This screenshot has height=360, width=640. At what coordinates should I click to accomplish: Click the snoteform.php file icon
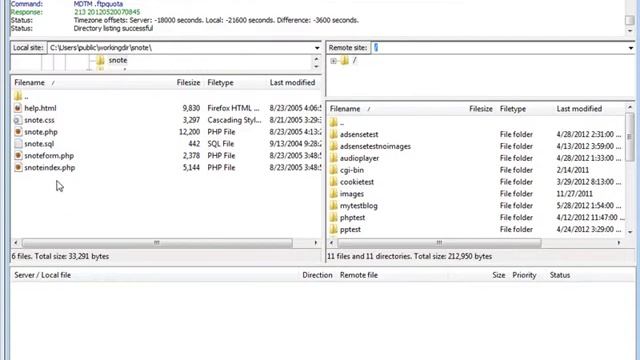18,156
